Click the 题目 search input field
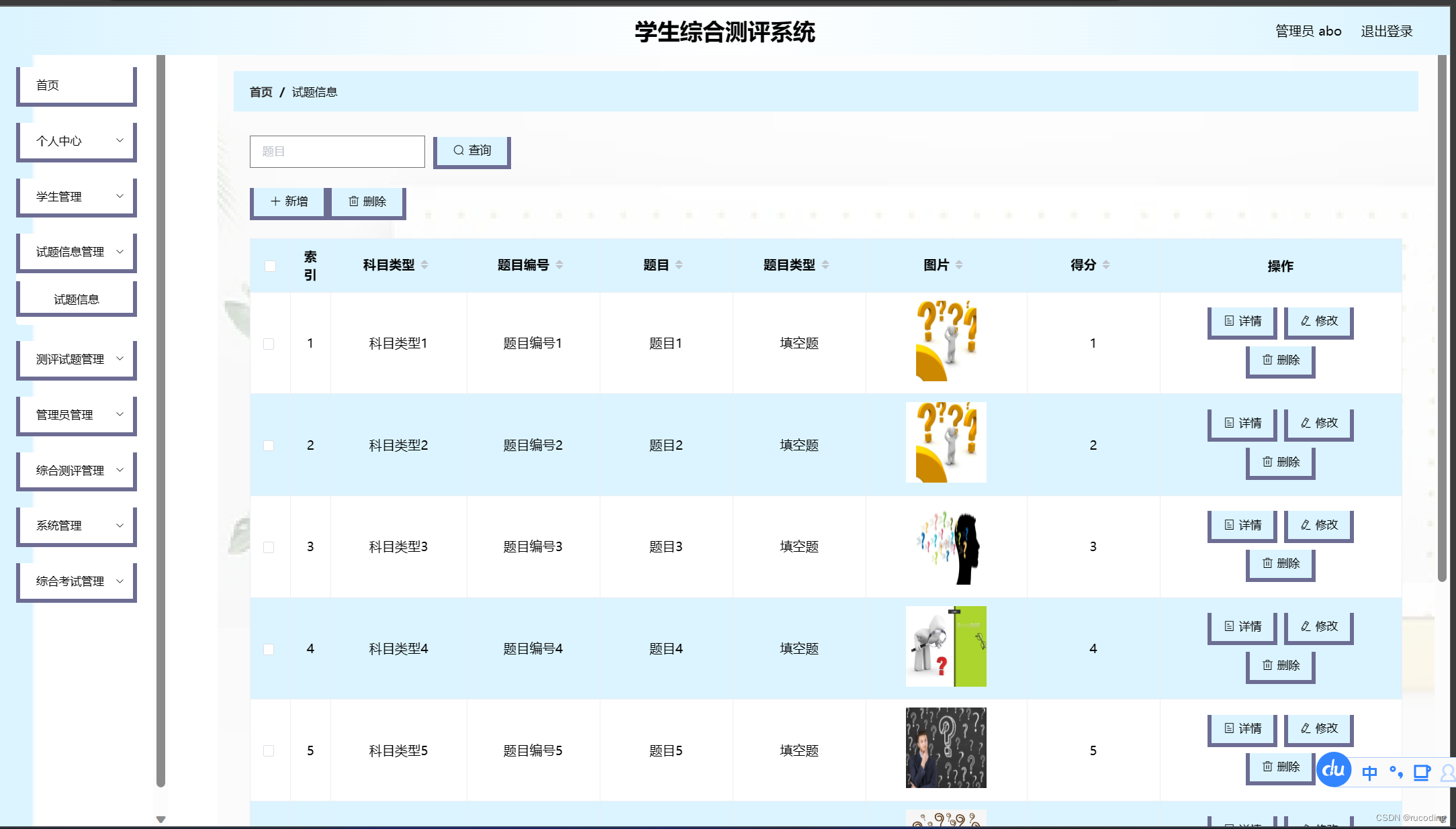 coord(337,152)
